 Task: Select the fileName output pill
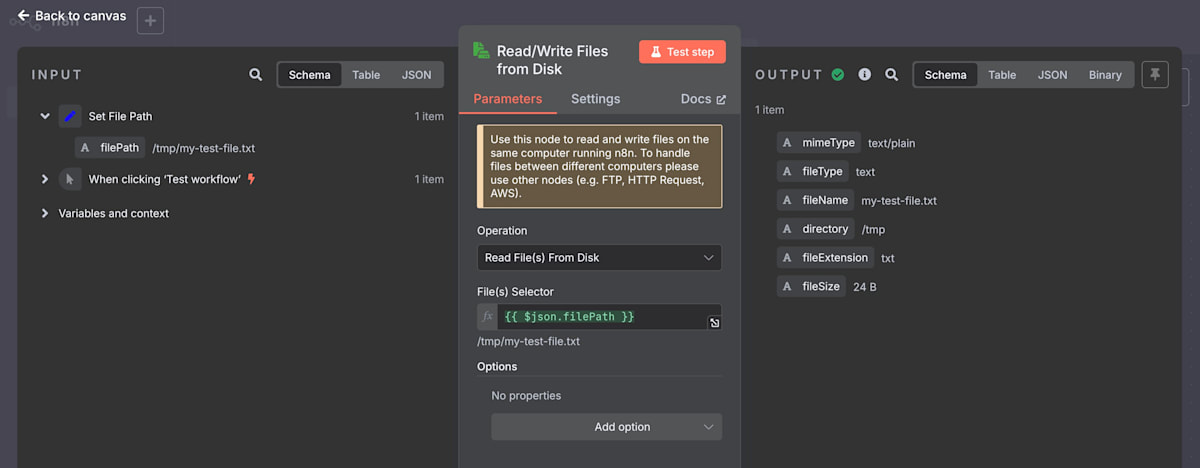(816, 200)
